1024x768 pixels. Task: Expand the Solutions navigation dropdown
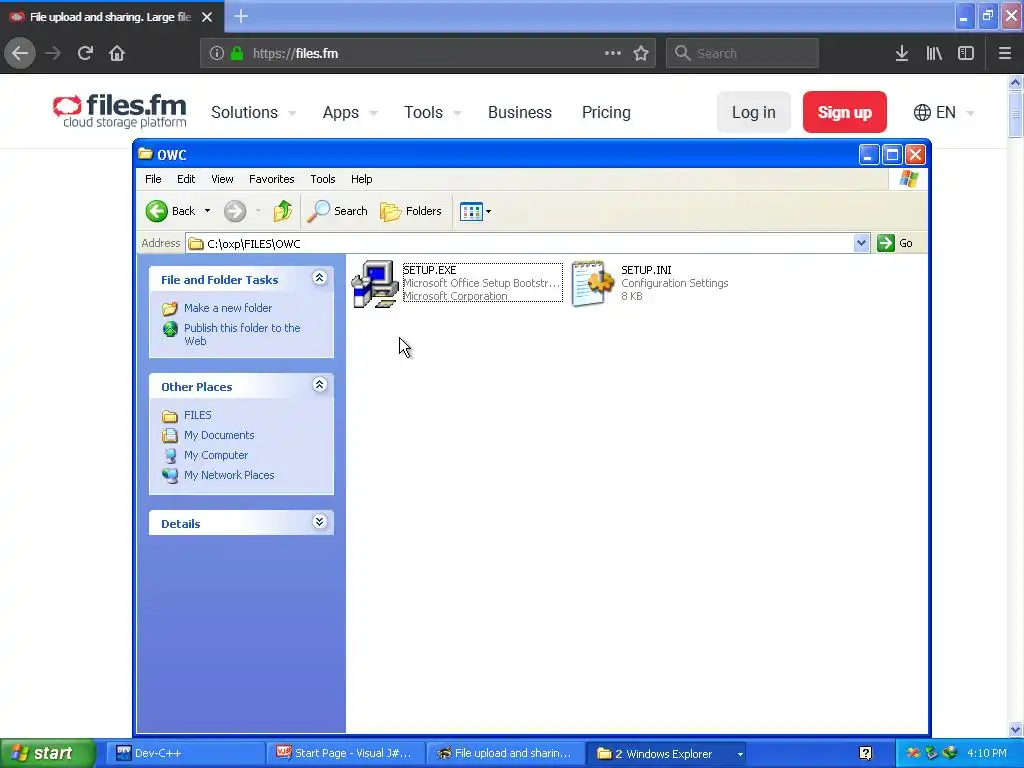click(253, 112)
